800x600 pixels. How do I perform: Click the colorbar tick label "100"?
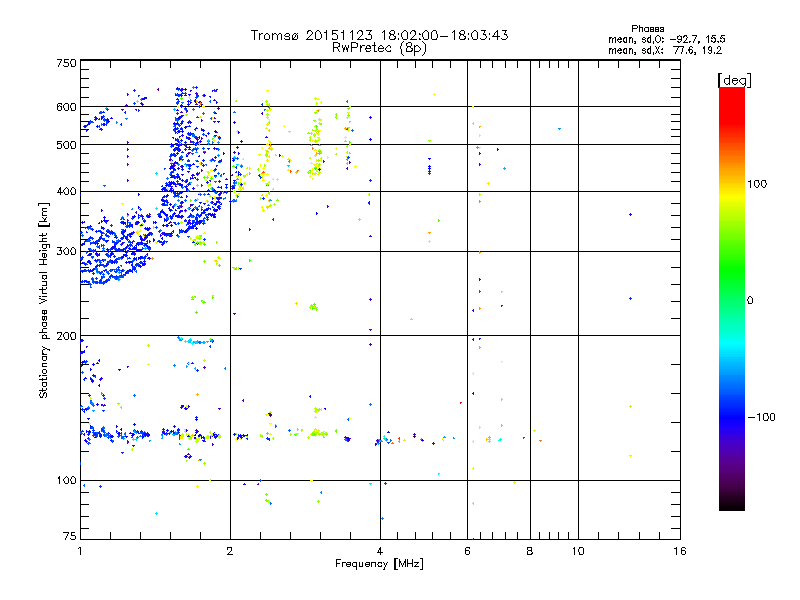click(x=757, y=184)
